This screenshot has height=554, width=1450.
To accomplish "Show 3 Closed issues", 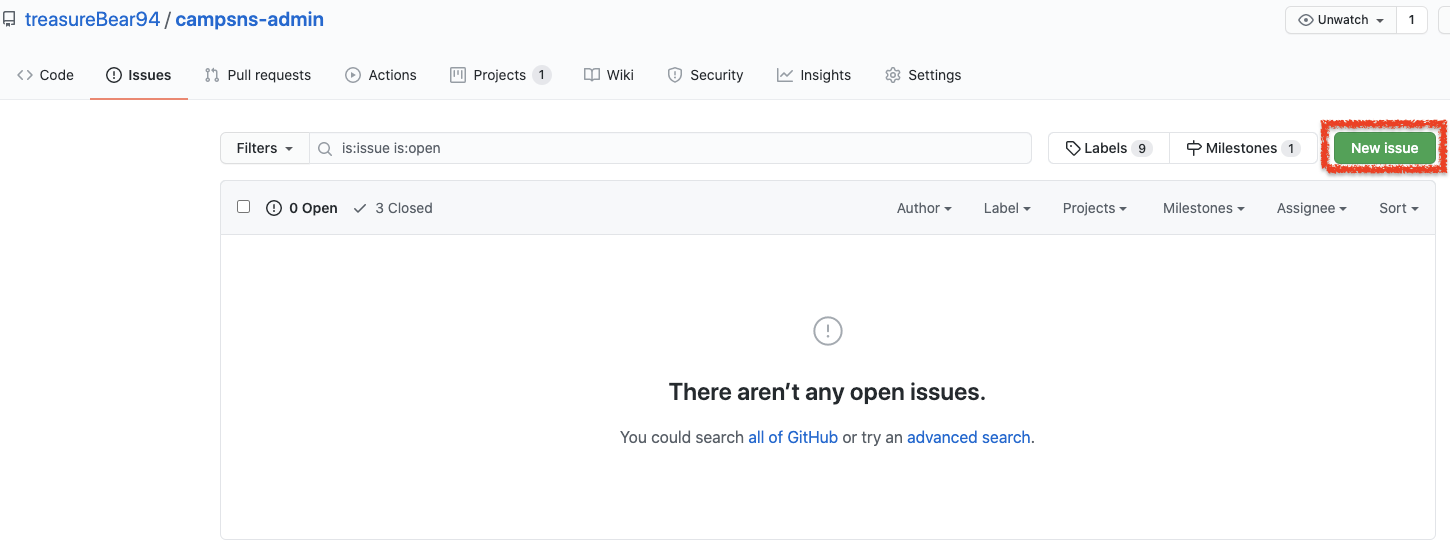I will (393, 208).
